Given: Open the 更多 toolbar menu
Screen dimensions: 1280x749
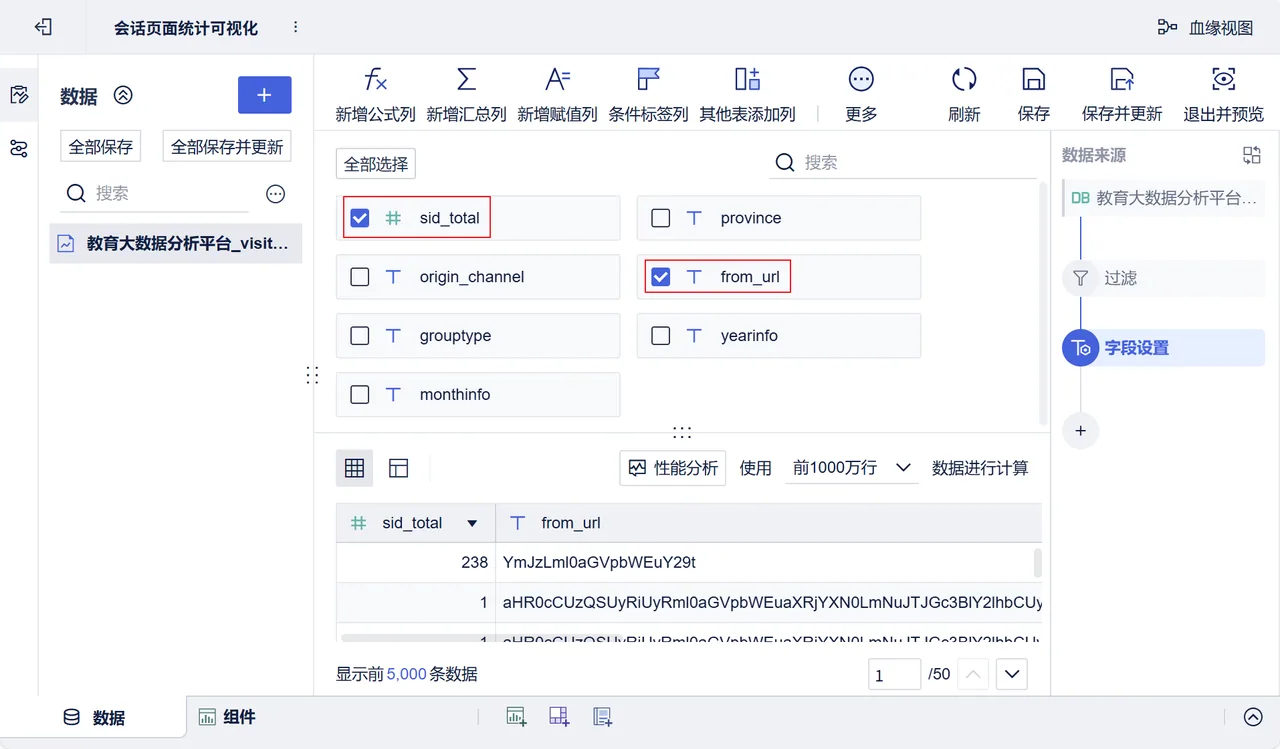Looking at the screenshot, I should click(861, 95).
